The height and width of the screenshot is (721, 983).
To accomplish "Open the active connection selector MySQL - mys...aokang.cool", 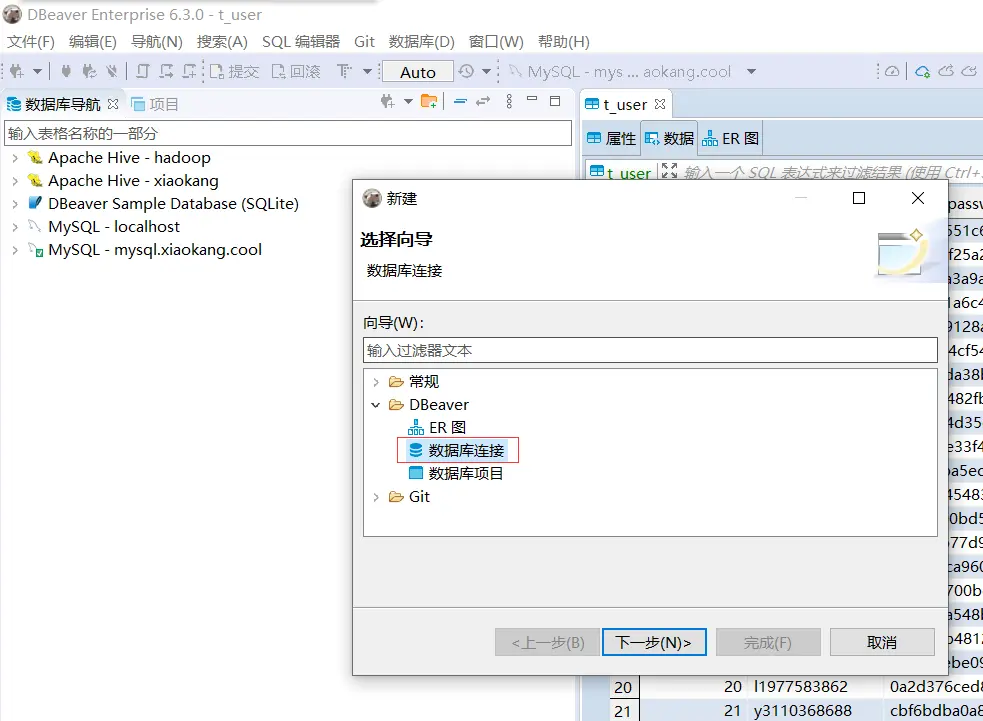I will 632,71.
